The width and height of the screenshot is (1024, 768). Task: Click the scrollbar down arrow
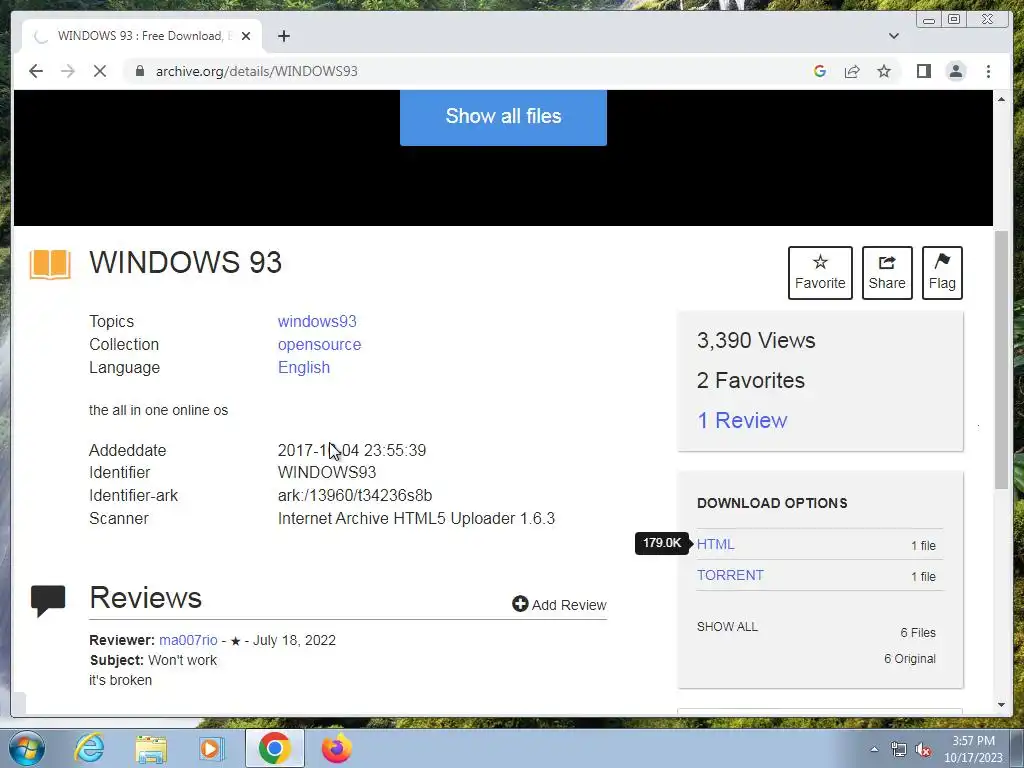point(1001,705)
